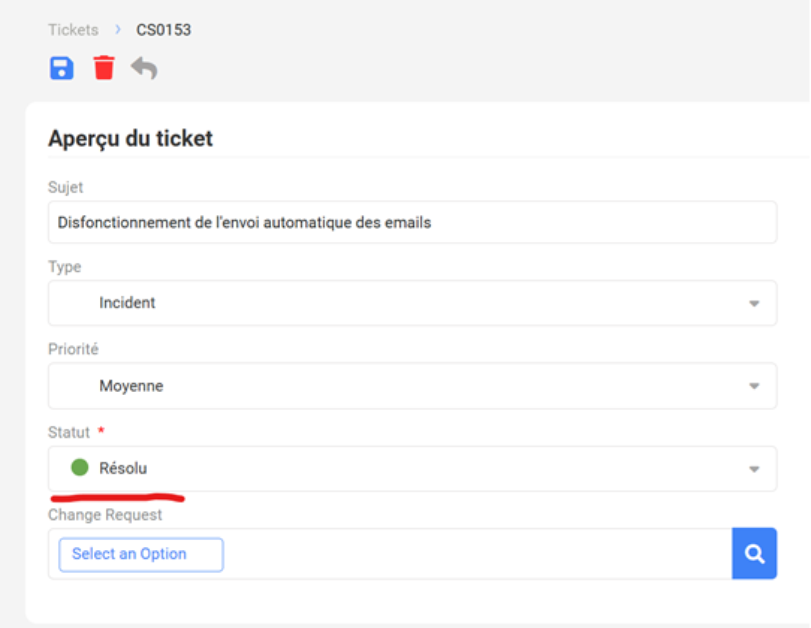Expand the Priorité dropdown arrow
The height and width of the screenshot is (628, 811).
click(x=754, y=386)
